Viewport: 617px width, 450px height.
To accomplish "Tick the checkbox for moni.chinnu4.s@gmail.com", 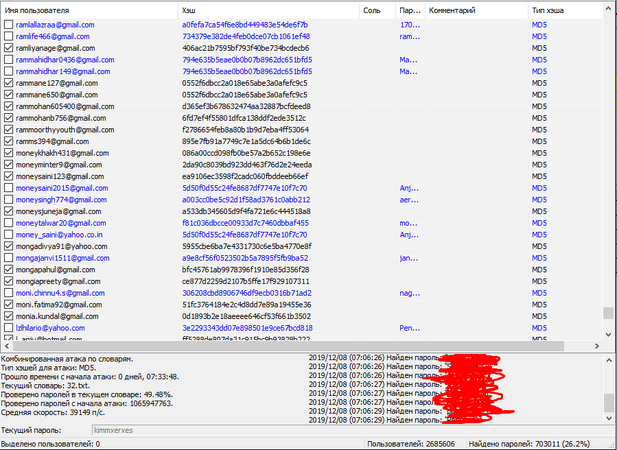I will [8, 293].
